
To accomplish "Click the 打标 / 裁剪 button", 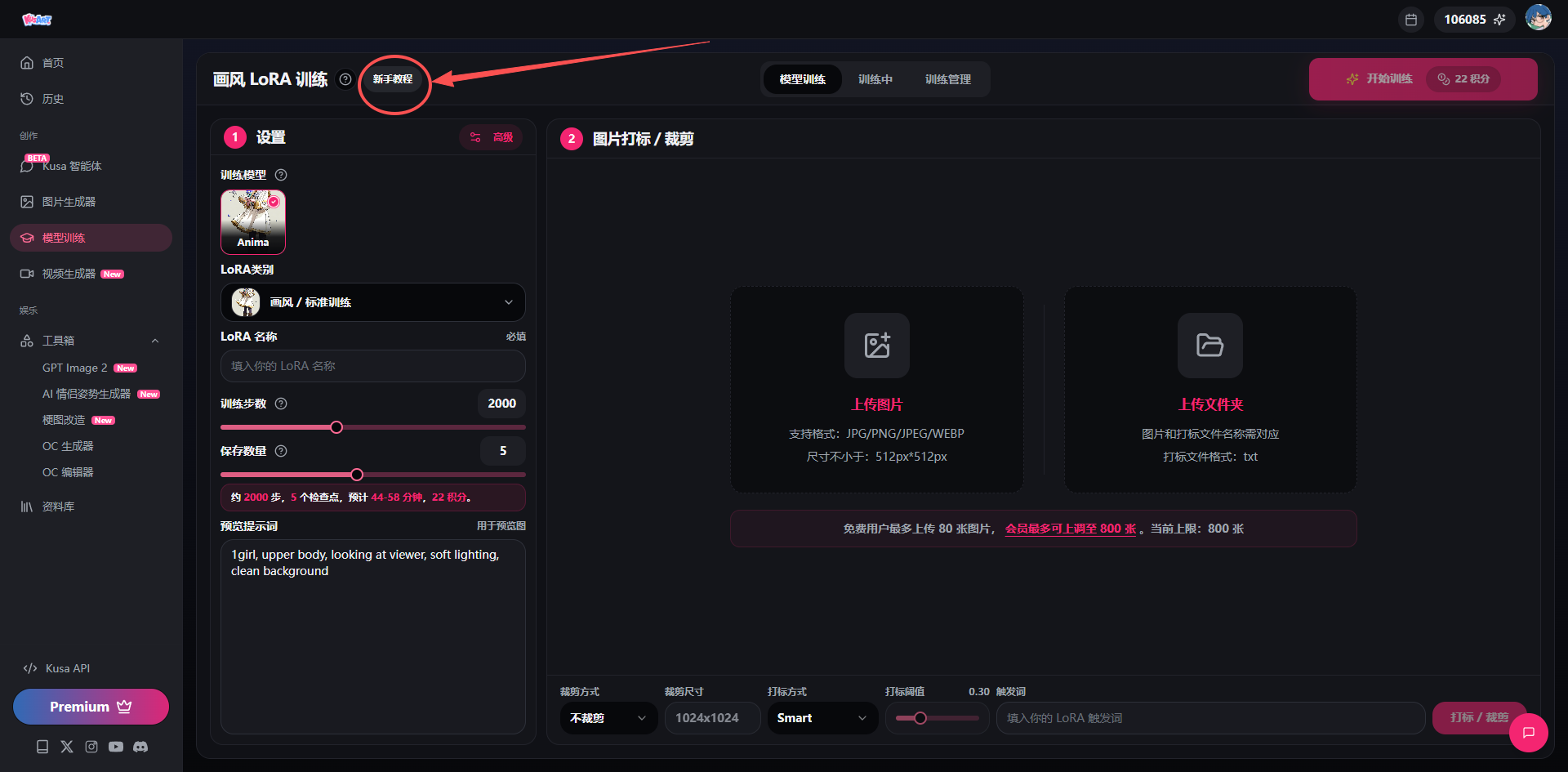I will pos(1479,717).
